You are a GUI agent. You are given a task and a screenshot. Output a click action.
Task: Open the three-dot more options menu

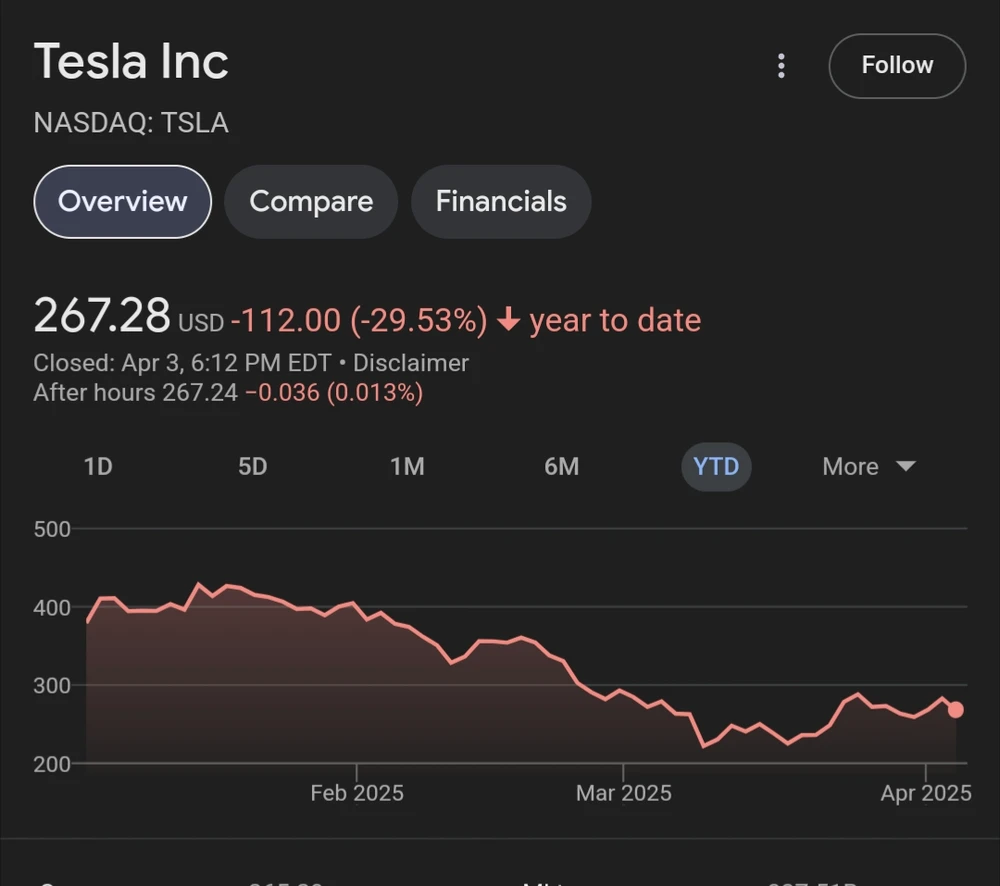(781, 66)
